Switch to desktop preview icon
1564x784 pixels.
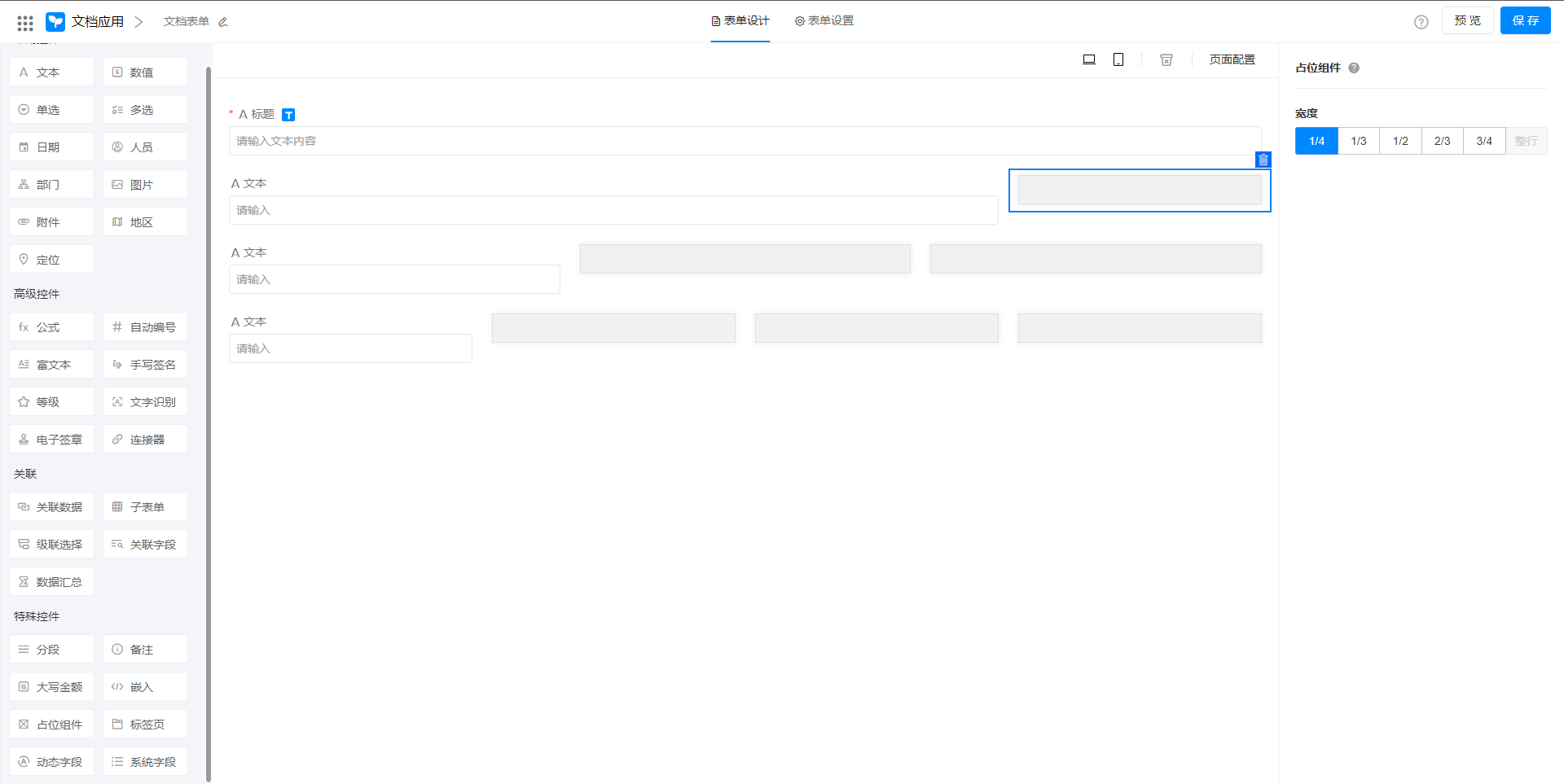1088,59
